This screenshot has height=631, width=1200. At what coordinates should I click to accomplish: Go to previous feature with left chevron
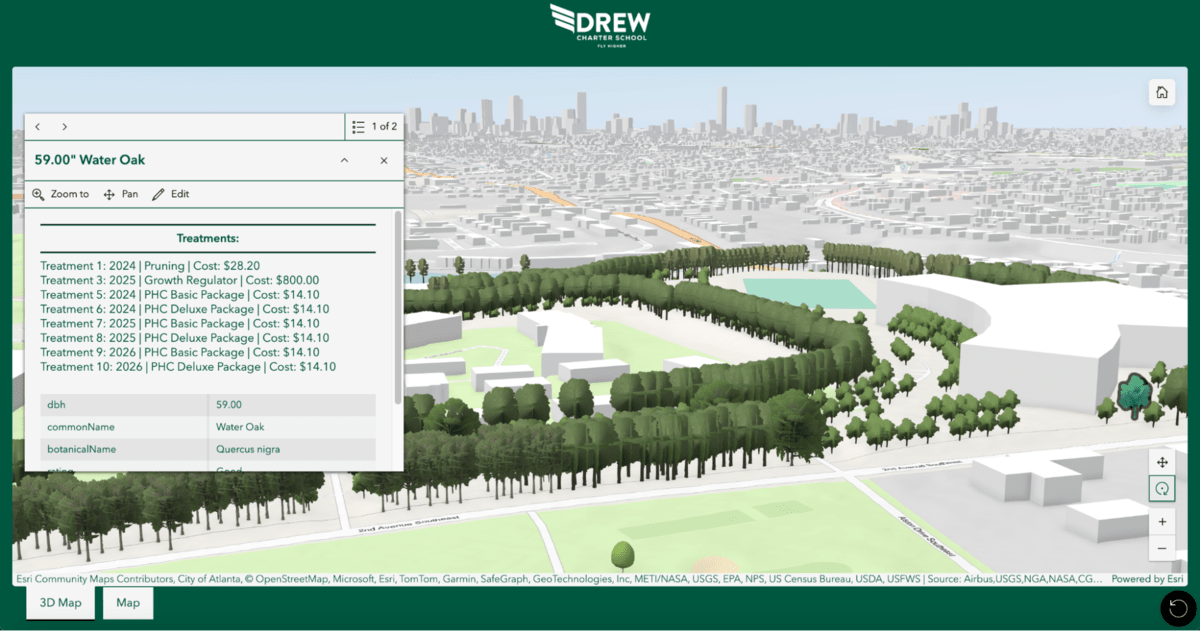coord(37,126)
